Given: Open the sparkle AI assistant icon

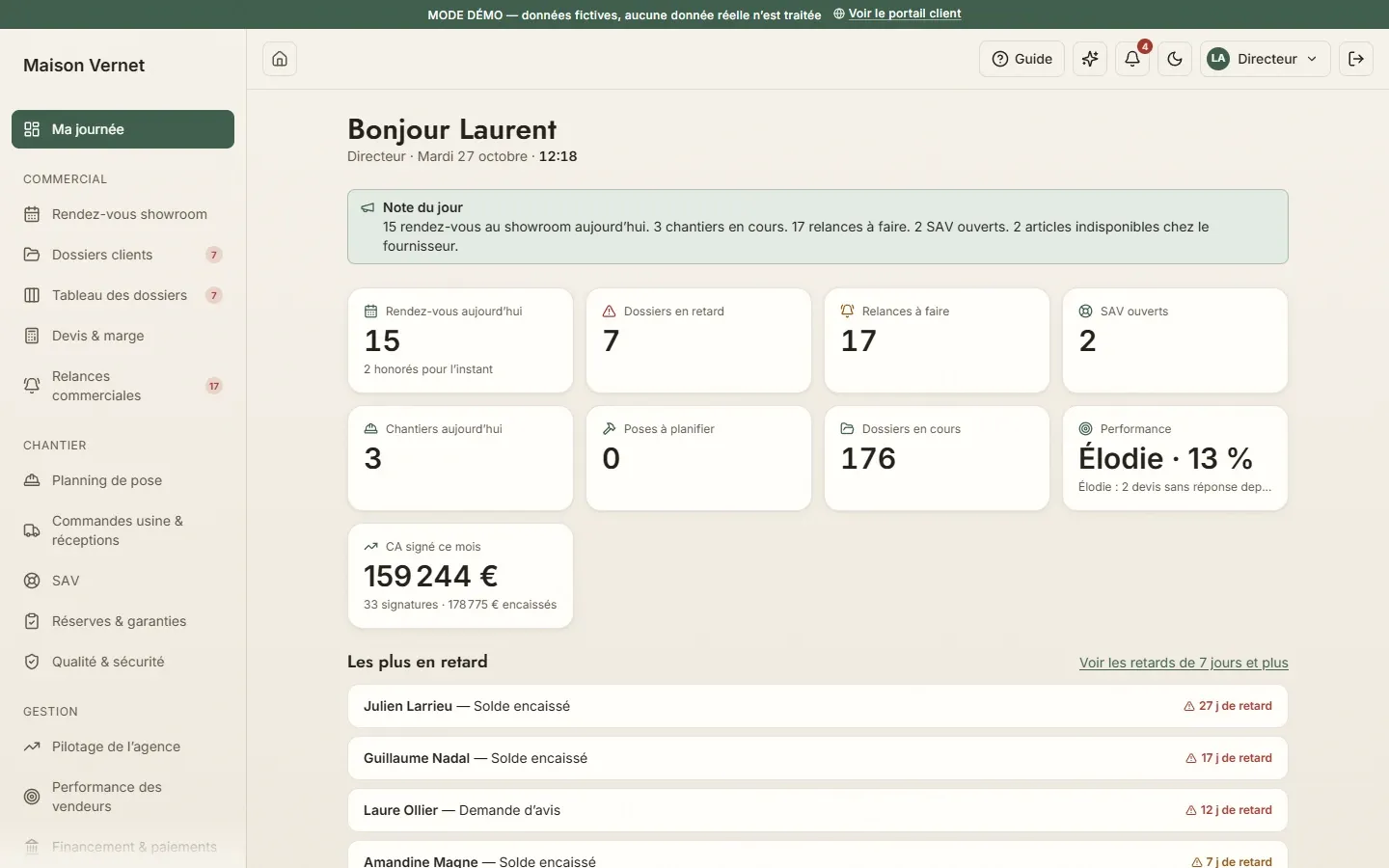Looking at the screenshot, I should click(1090, 59).
